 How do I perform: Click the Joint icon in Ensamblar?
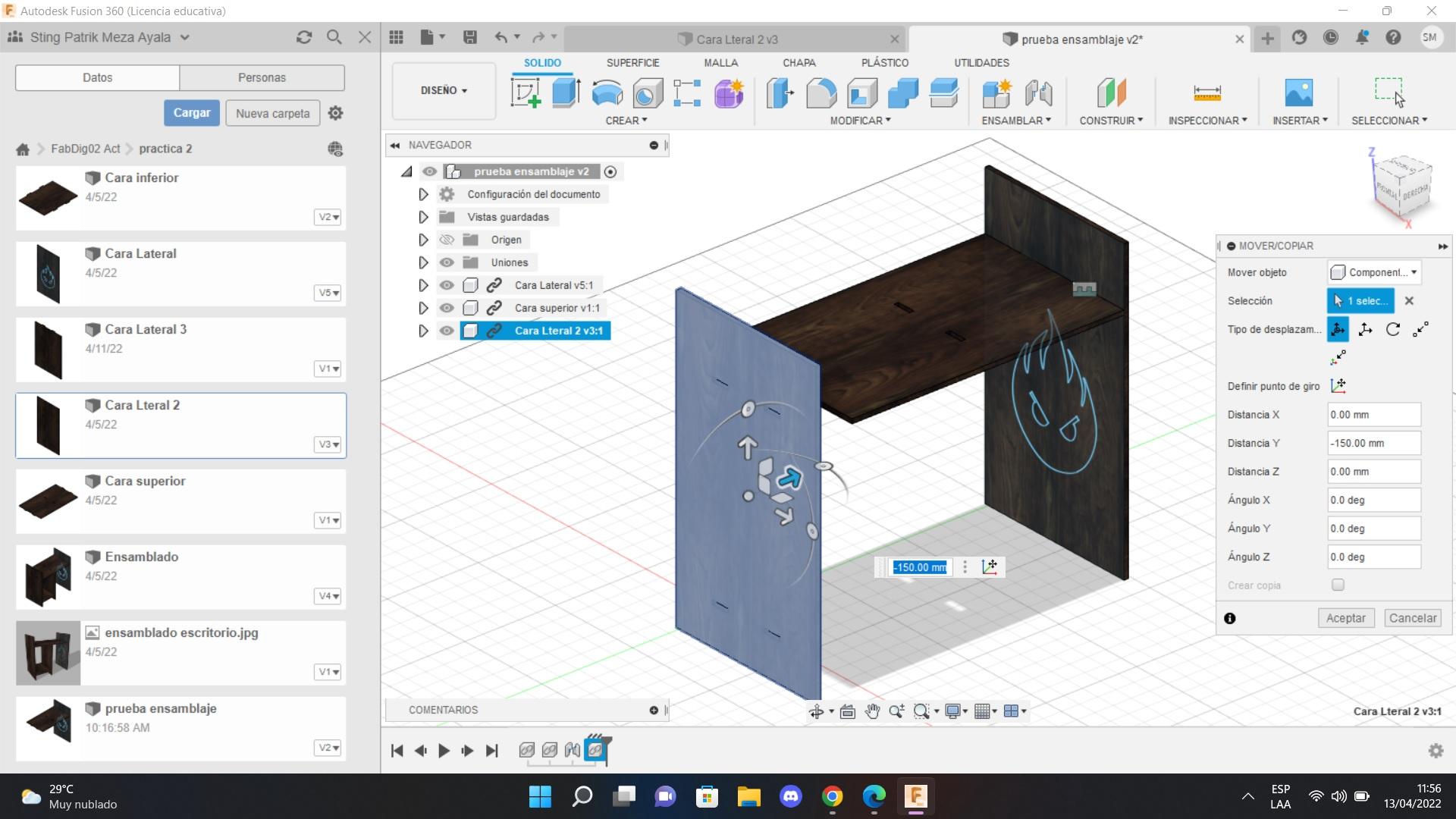[x=1038, y=93]
